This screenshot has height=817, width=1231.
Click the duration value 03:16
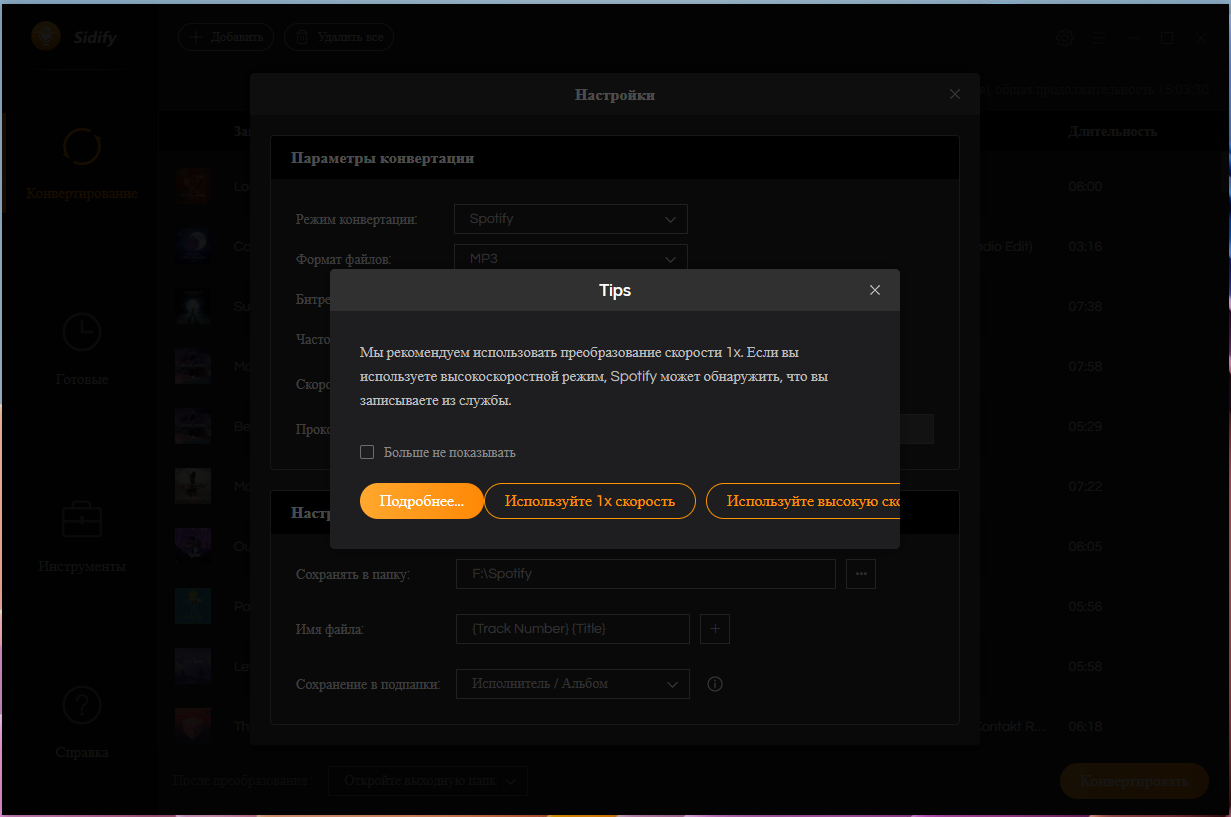[x=1085, y=247]
